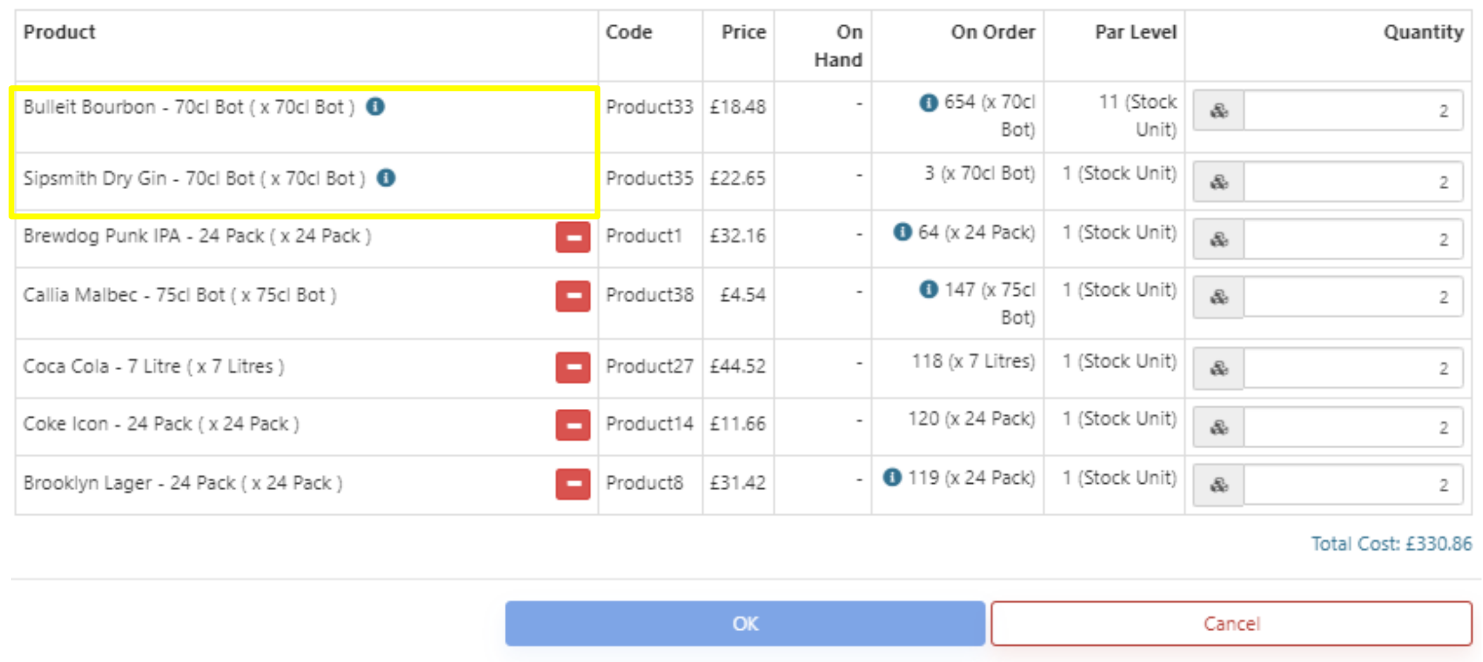Click the Total Cost £330.86 text
Screen dimensions: 1483x662
(x=1391, y=544)
